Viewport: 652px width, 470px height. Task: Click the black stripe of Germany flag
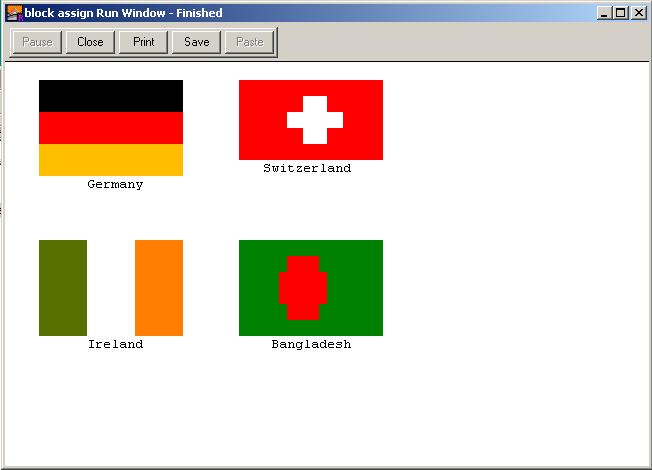111,96
